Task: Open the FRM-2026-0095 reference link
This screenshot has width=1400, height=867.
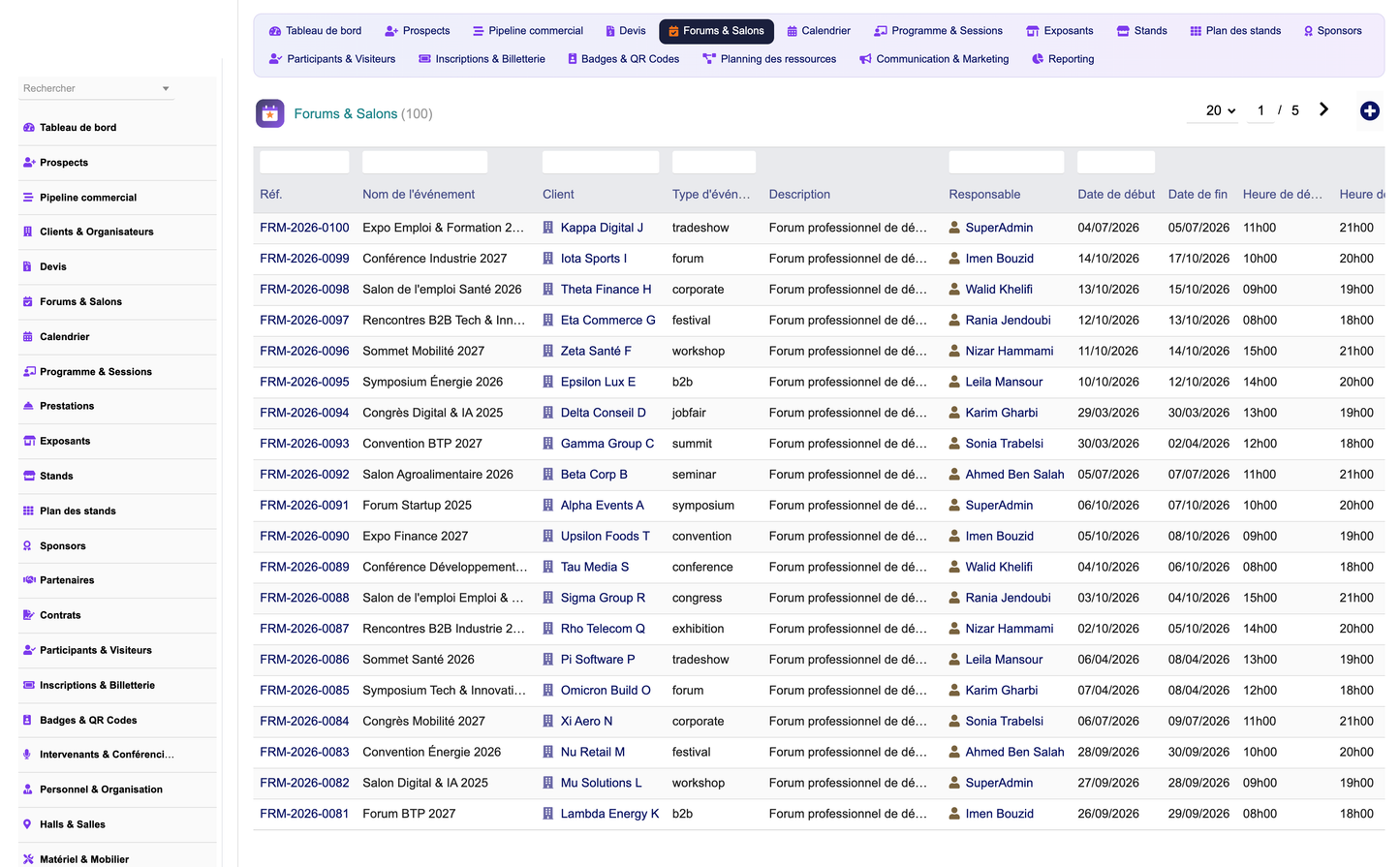Action: pos(304,382)
